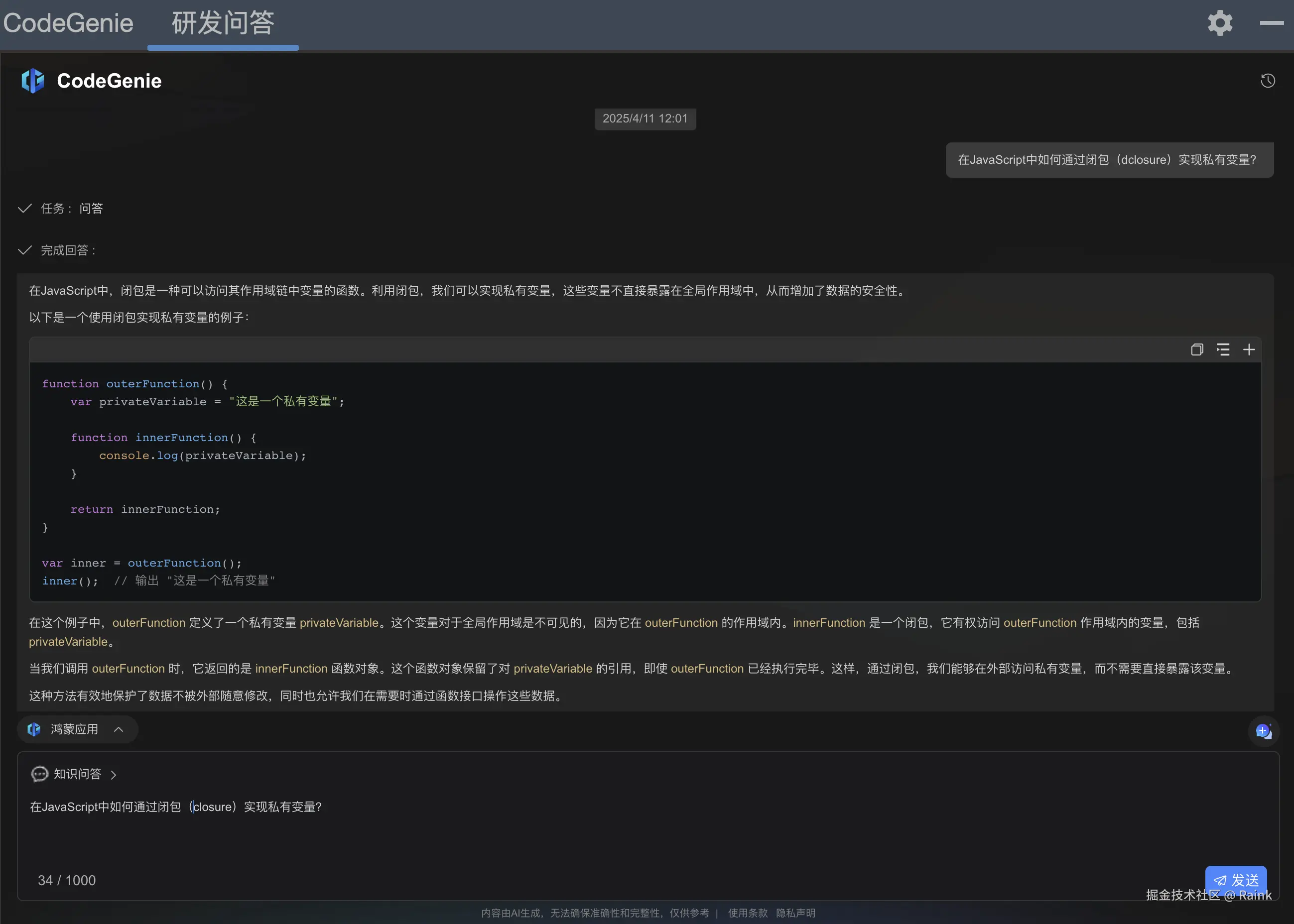This screenshot has width=1294, height=924.
Task: Toggle the 完成回答 step checkmark
Action: 24,250
